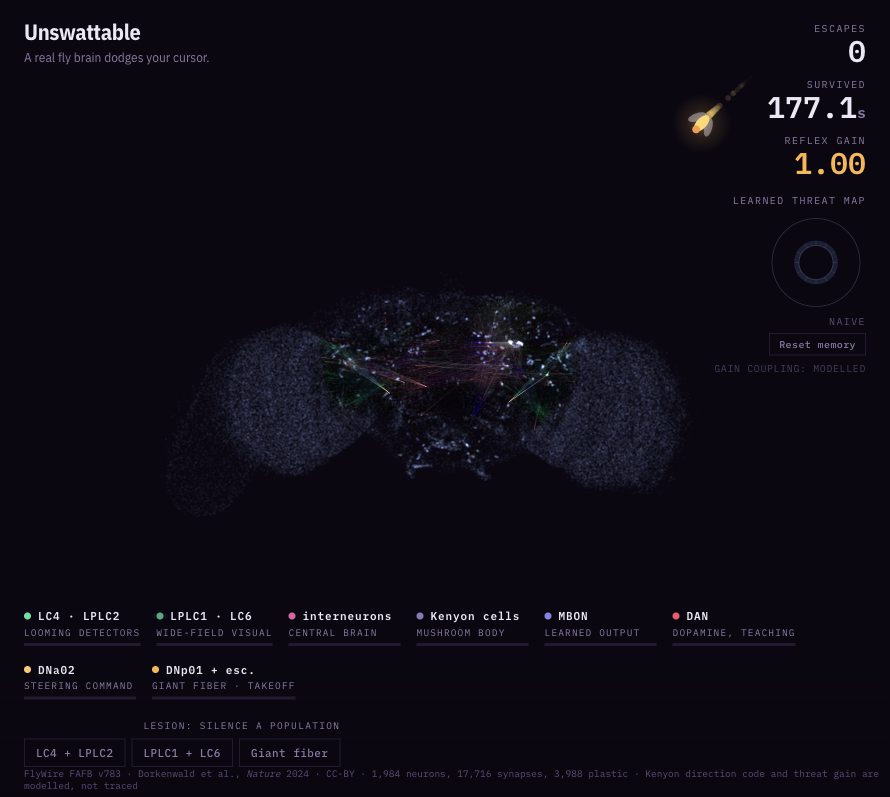Screen dimensions: 890x797
Task: Click the red dot beside DAN
Action: point(676,616)
